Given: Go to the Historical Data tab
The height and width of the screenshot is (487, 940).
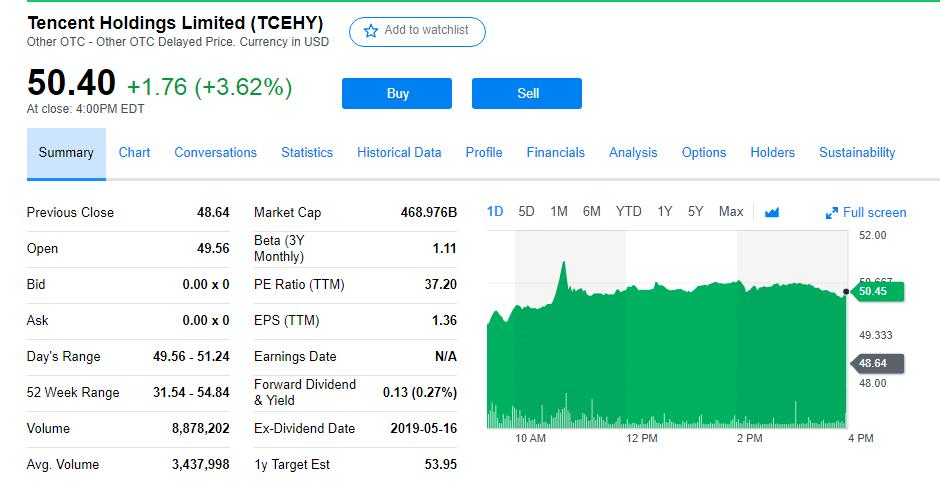Looking at the screenshot, I should pos(399,153).
